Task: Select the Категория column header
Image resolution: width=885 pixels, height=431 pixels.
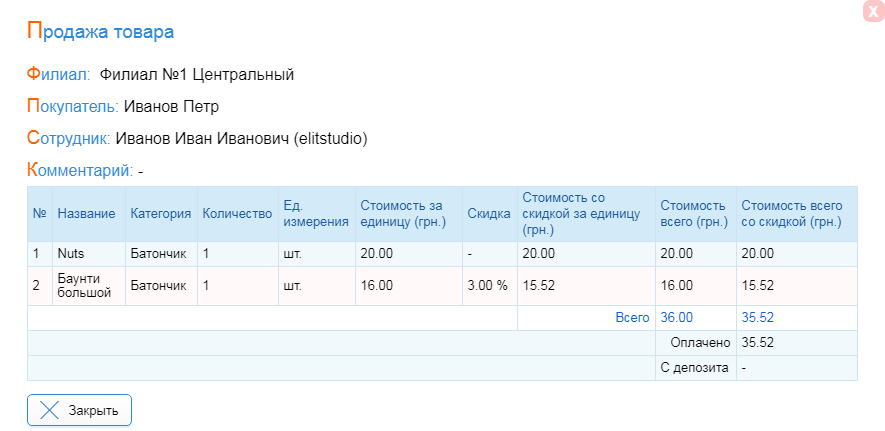Action: tap(161, 214)
